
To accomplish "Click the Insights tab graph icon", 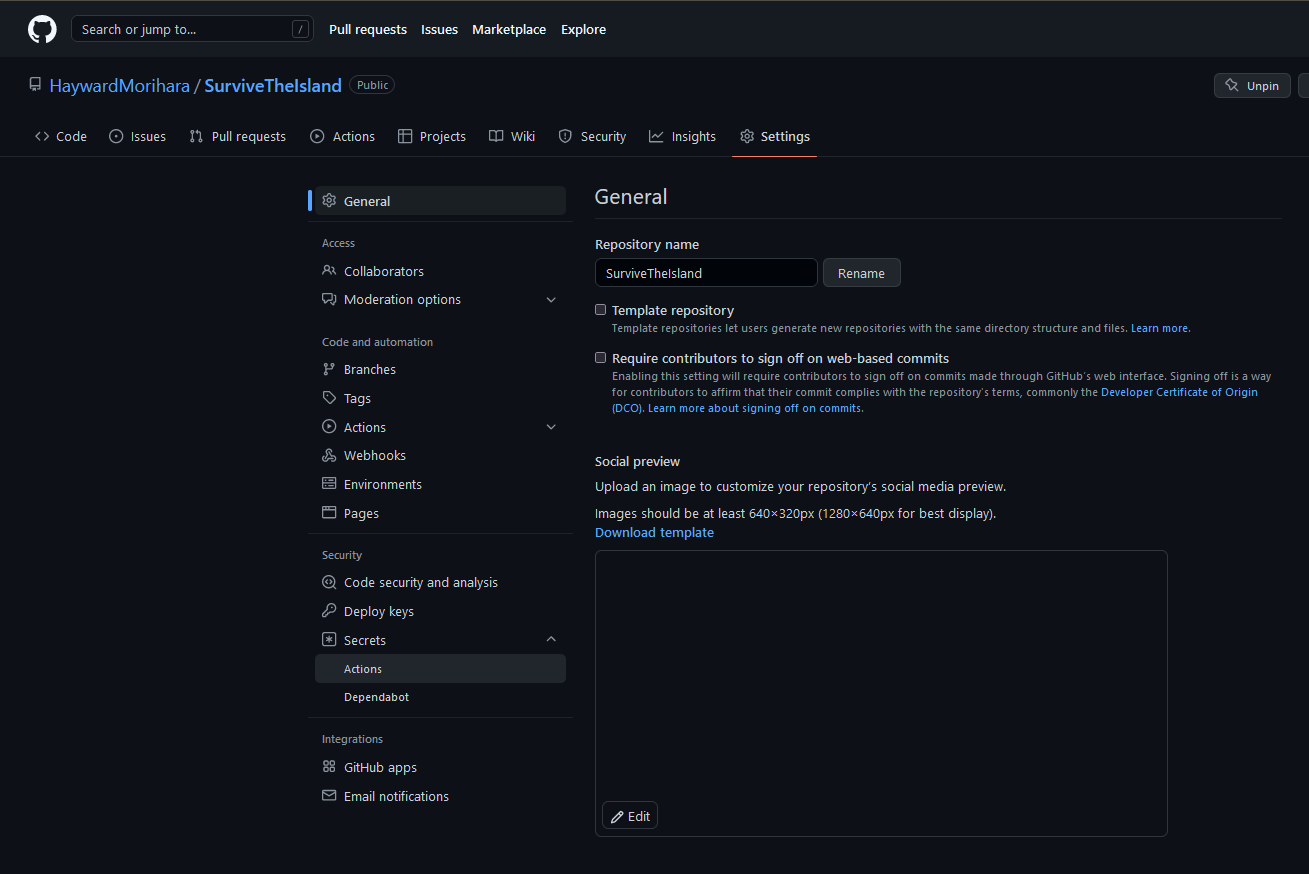I will (x=656, y=136).
